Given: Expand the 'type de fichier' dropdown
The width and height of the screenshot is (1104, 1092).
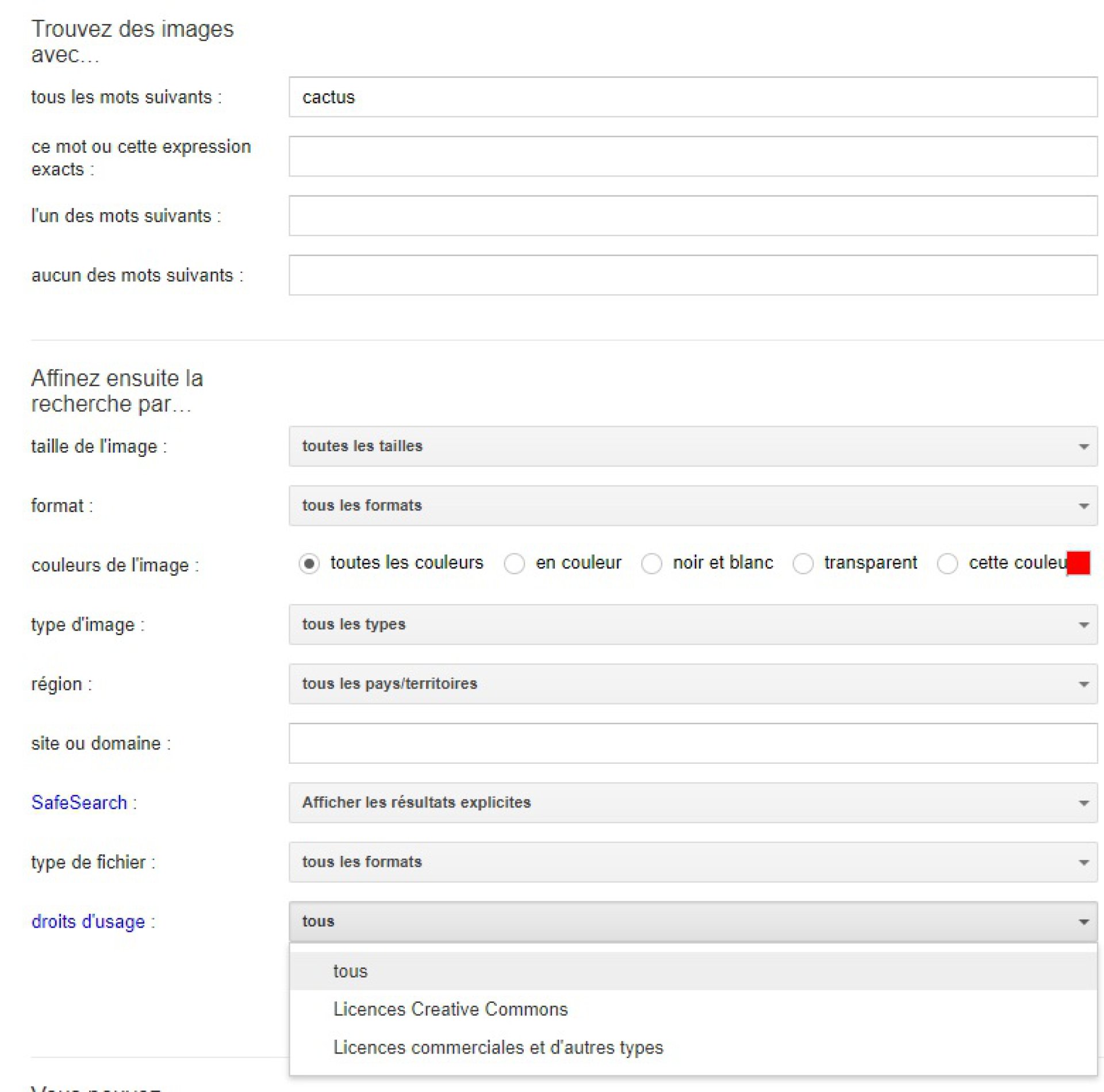Looking at the screenshot, I should (x=693, y=862).
